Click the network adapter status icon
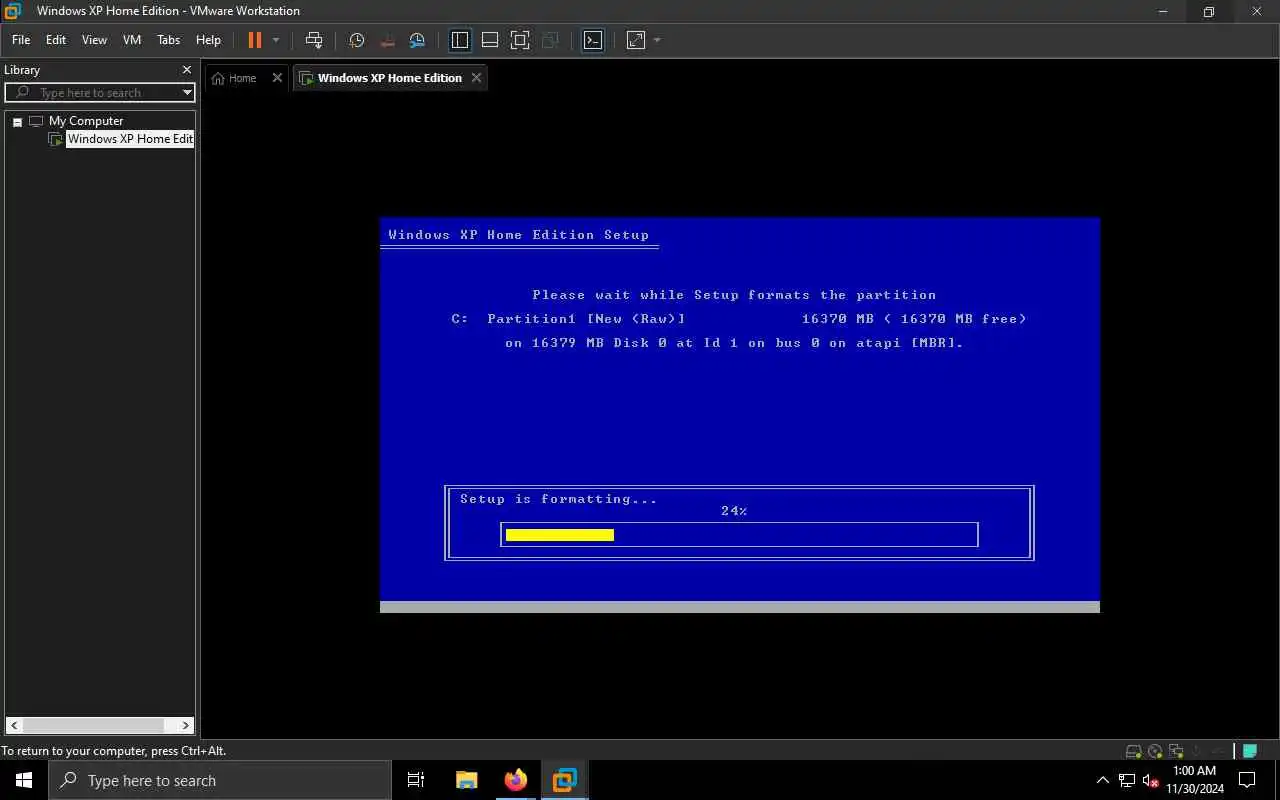Screen dimensions: 1280x800 [x=1176, y=751]
